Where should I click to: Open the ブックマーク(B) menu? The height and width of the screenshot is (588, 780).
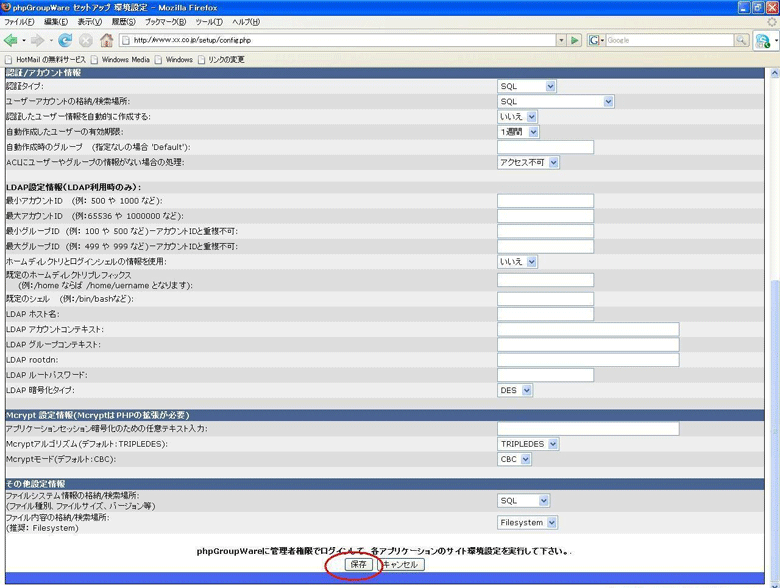(165, 22)
